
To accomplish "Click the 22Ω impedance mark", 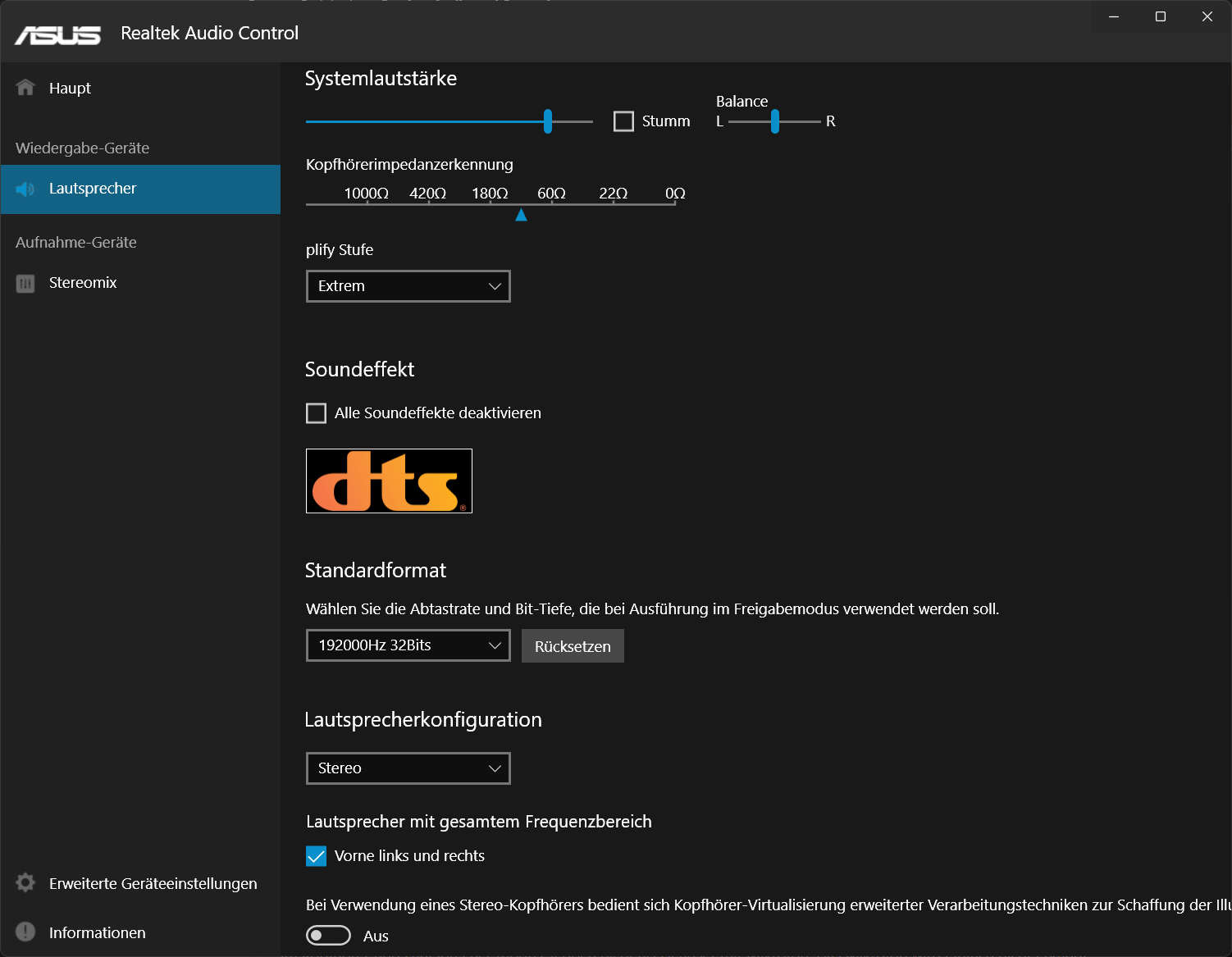I will [614, 194].
